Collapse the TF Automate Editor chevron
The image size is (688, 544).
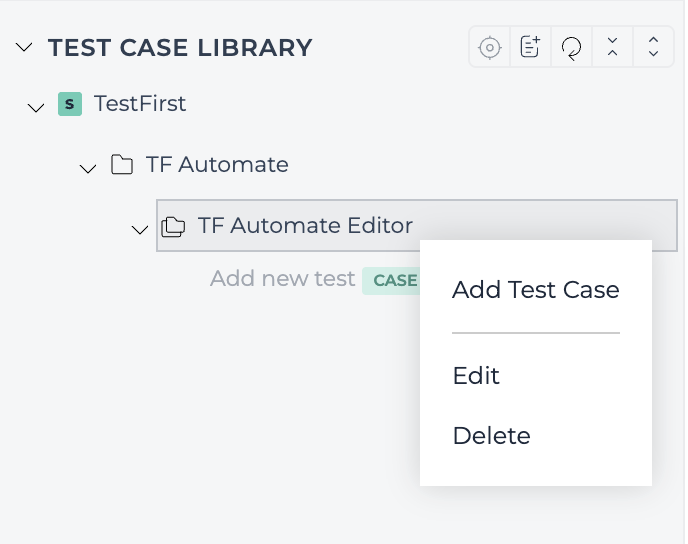140,229
